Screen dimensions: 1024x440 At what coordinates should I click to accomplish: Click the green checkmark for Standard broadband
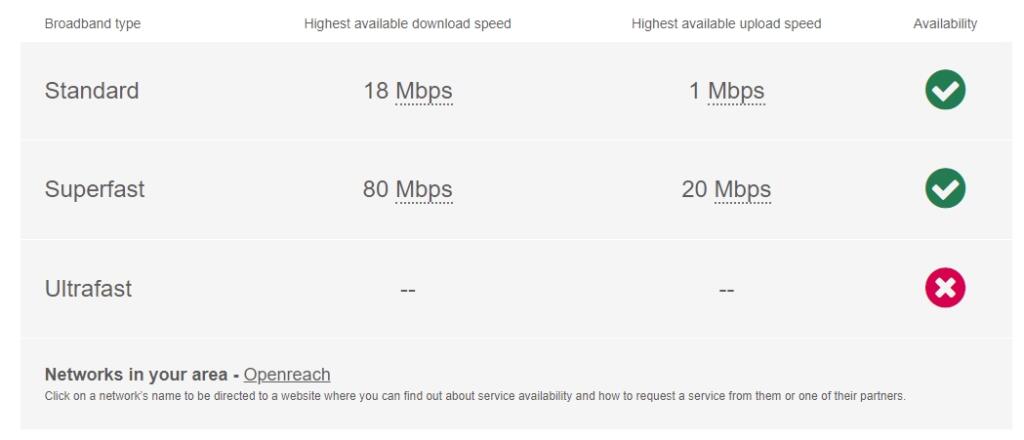(945, 89)
